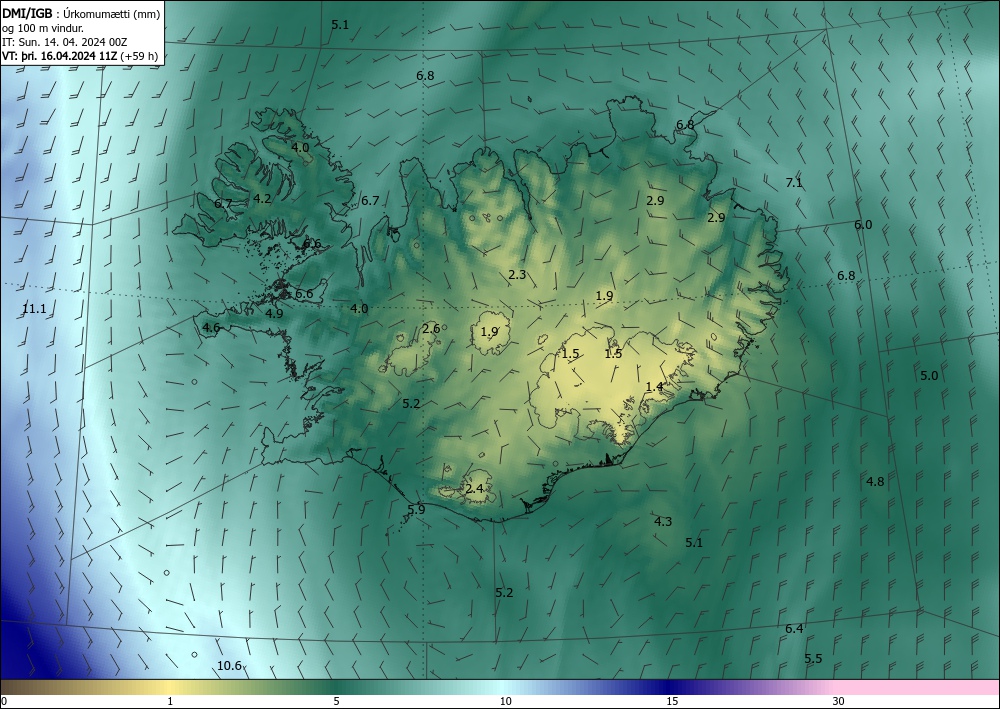The height and width of the screenshot is (709, 1000).
Task: Click the 0 tick on the color scale
Action: click(4, 702)
